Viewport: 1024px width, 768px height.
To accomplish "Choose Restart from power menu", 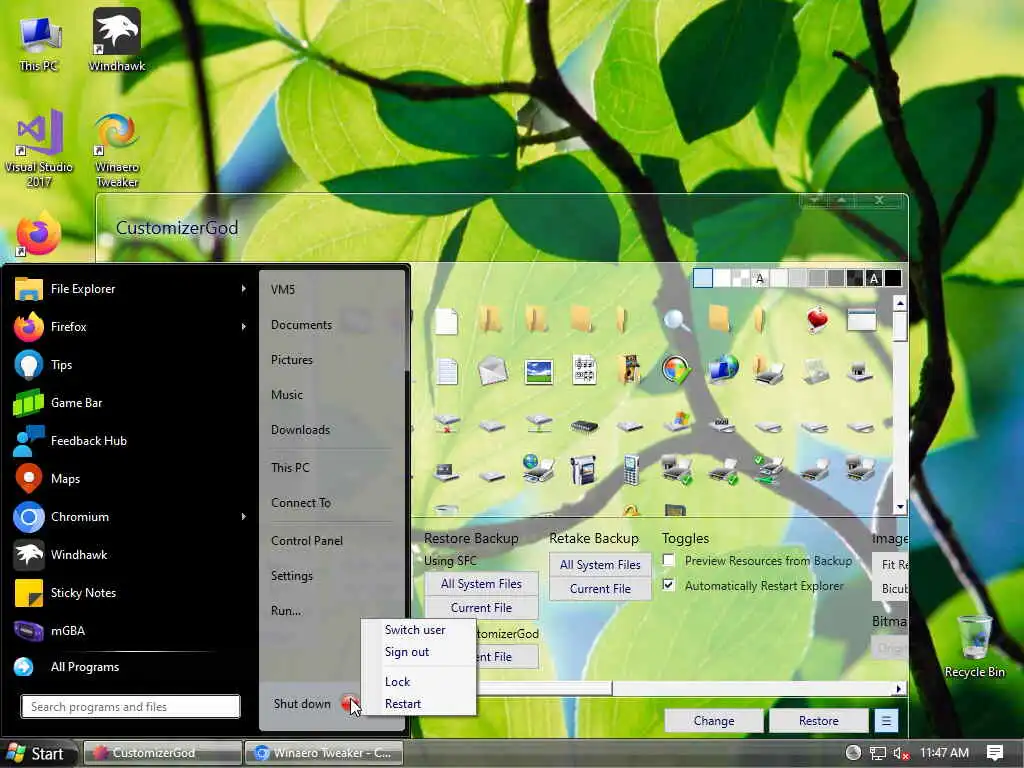I will (x=402, y=703).
